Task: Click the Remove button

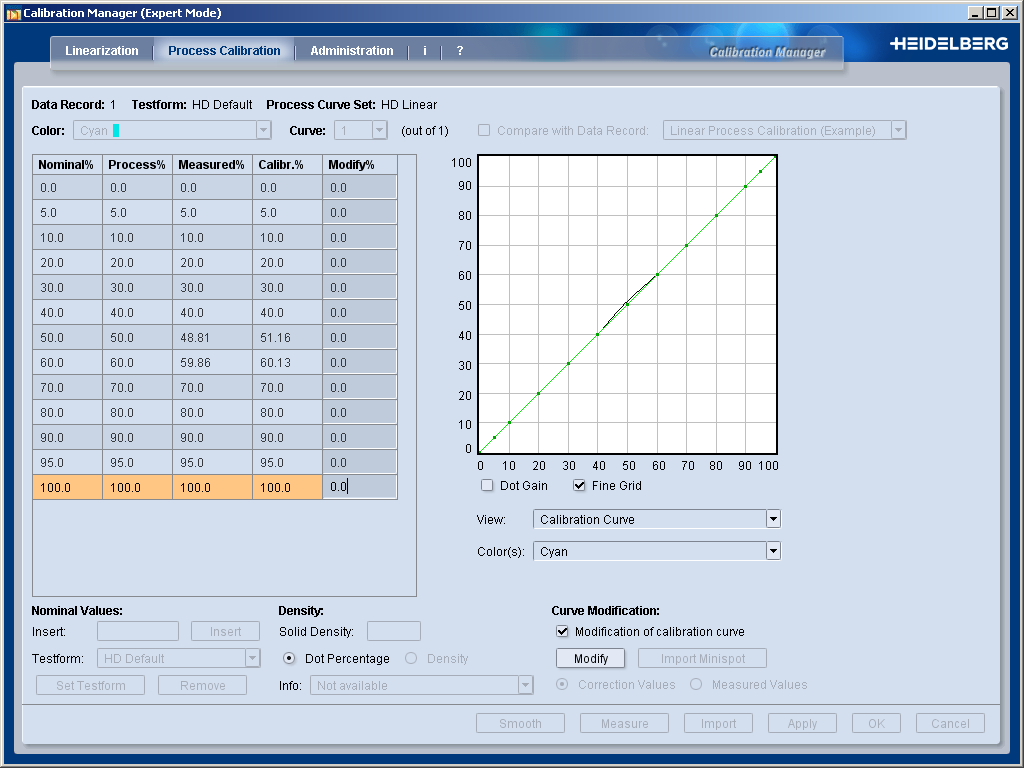Action: [202, 686]
